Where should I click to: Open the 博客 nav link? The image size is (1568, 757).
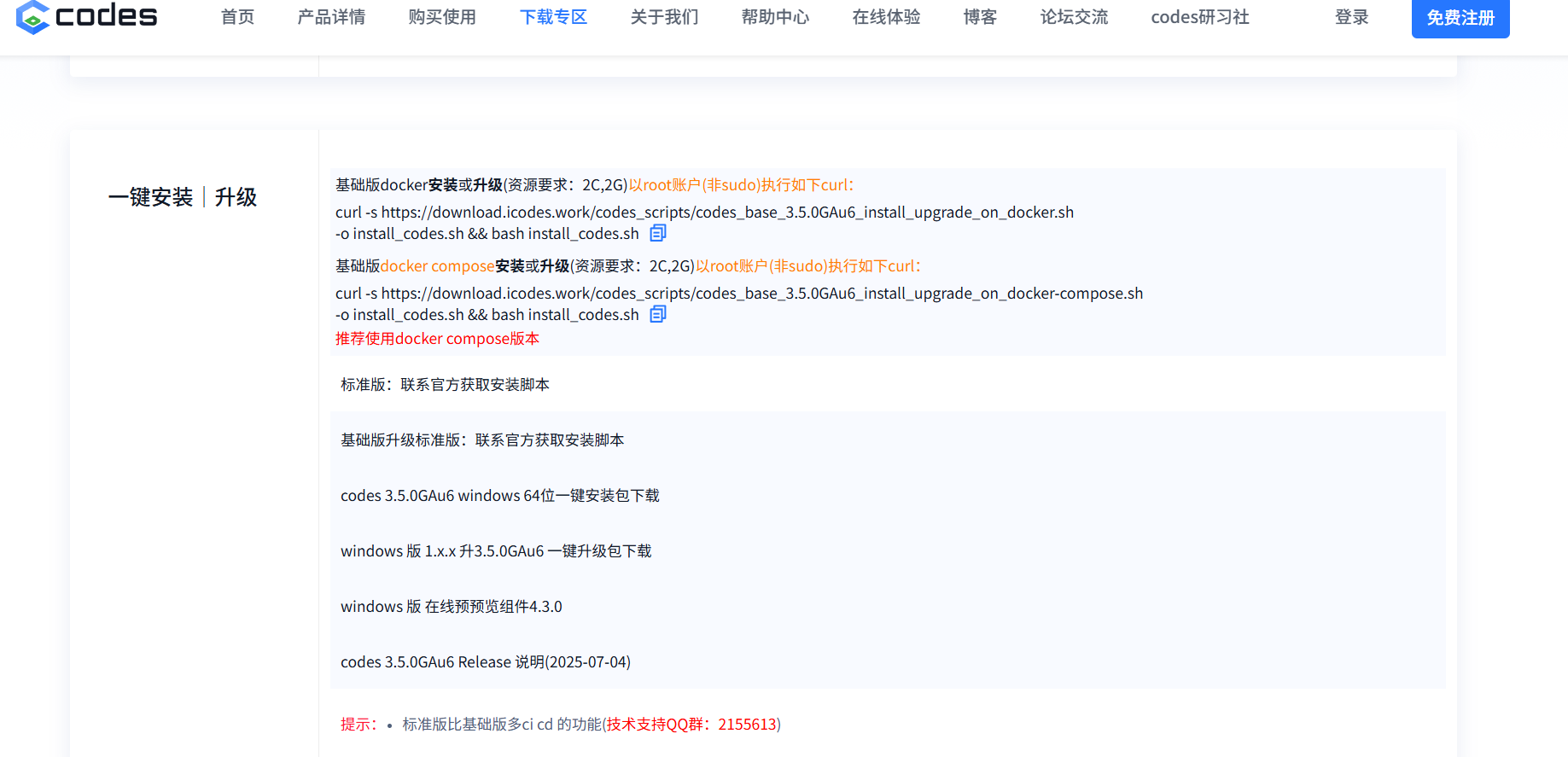(980, 17)
